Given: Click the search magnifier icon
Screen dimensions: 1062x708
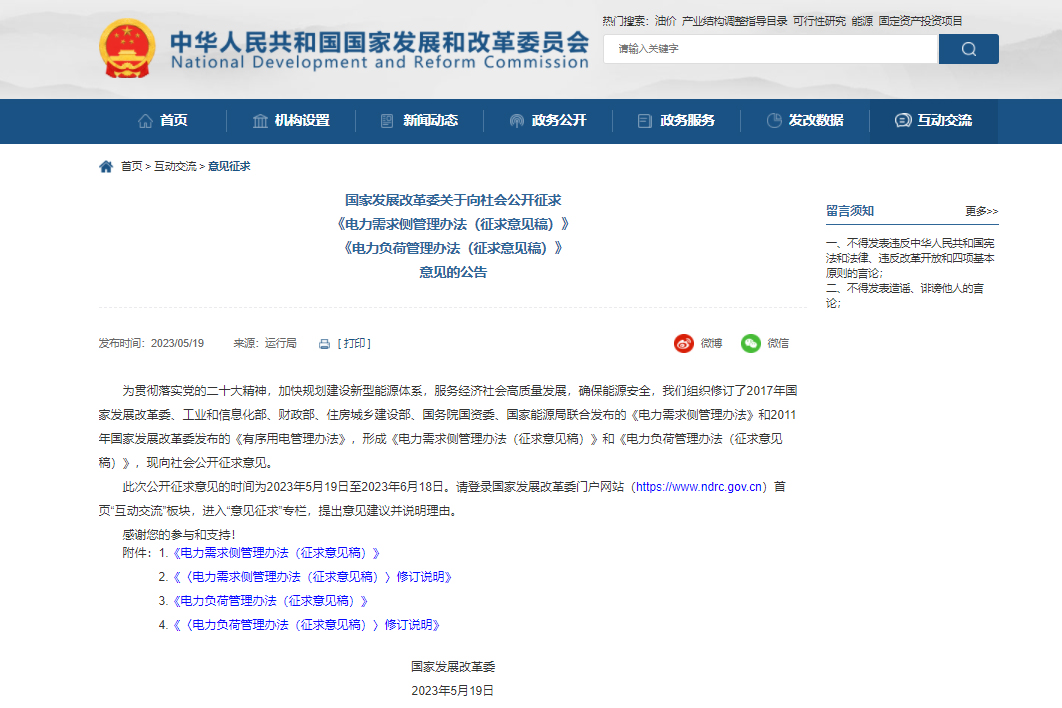Looking at the screenshot, I should click(967, 48).
